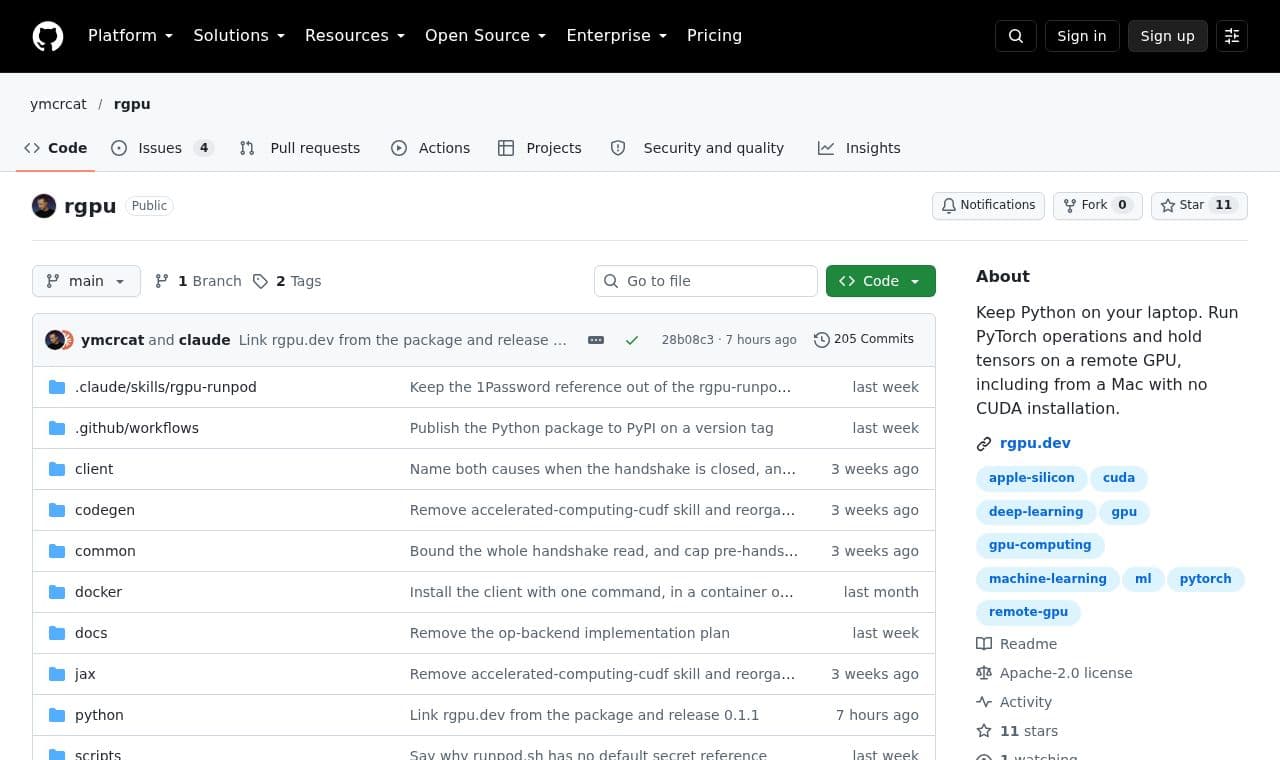Open the search magnifier in the header
Viewport: 1280px width, 760px height.
[1016, 36]
